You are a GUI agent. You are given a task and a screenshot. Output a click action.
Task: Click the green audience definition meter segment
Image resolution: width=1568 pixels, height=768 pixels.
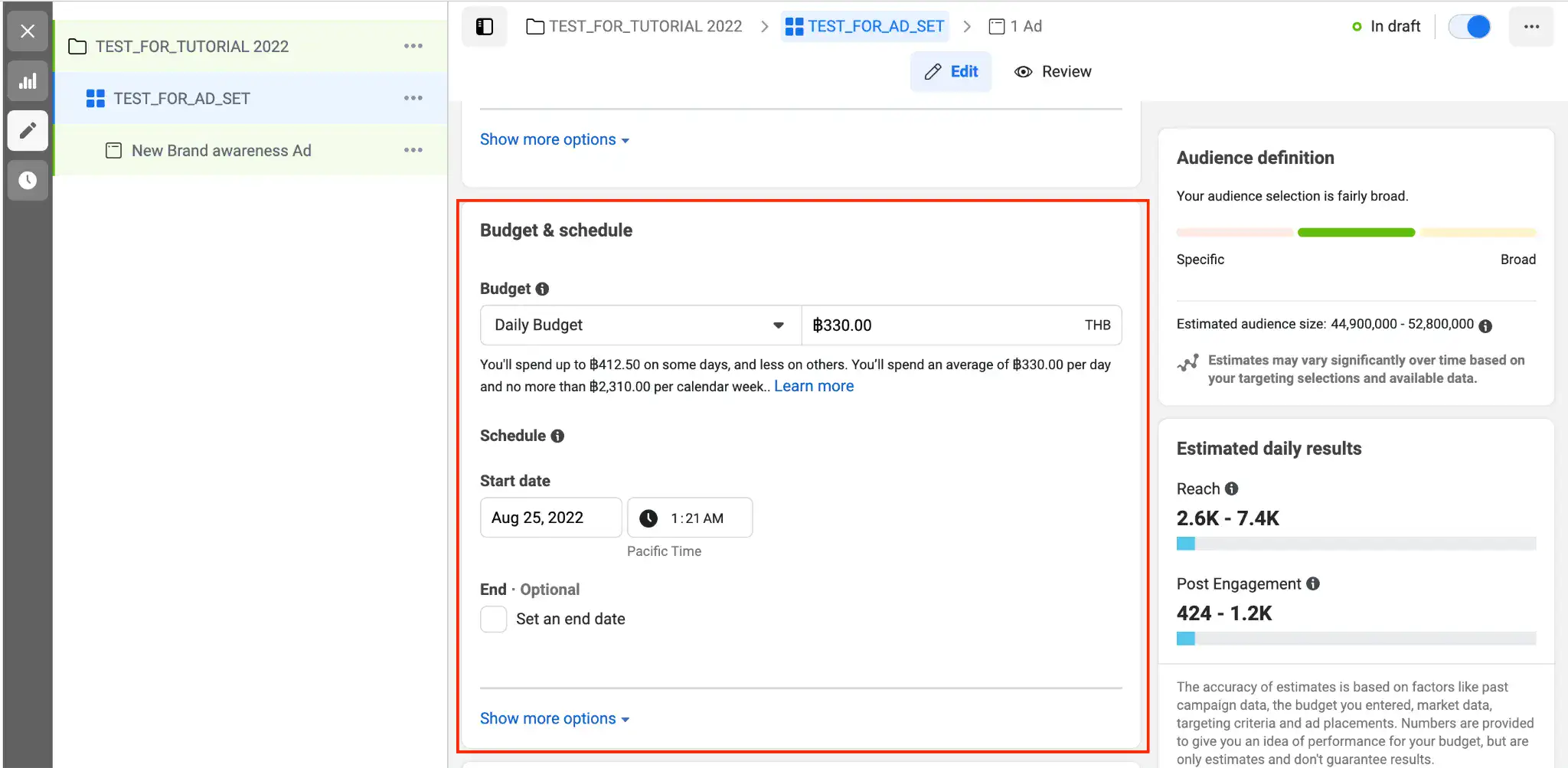pyautogui.click(x=1356, y=232)
